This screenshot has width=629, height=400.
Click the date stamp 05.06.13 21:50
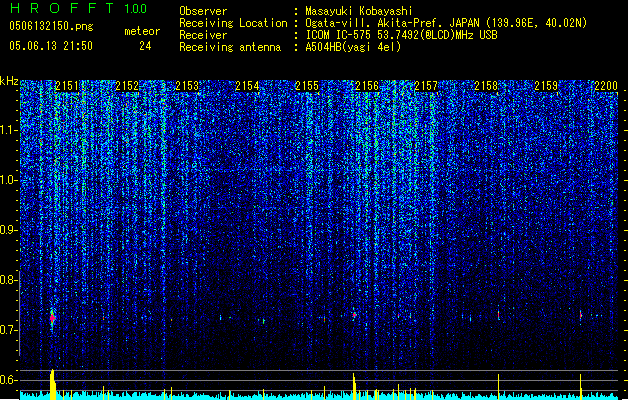pyautogui.click(x=51, y=46)
